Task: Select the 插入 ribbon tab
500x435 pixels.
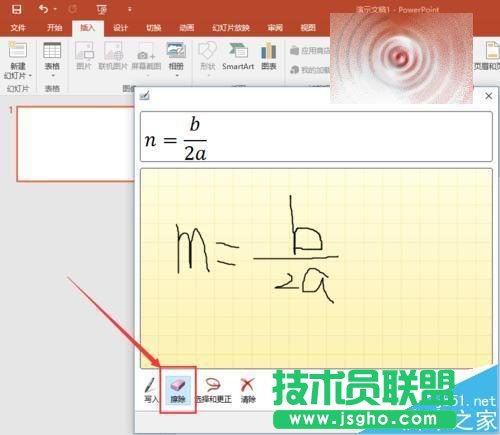Action: point(87,28)
